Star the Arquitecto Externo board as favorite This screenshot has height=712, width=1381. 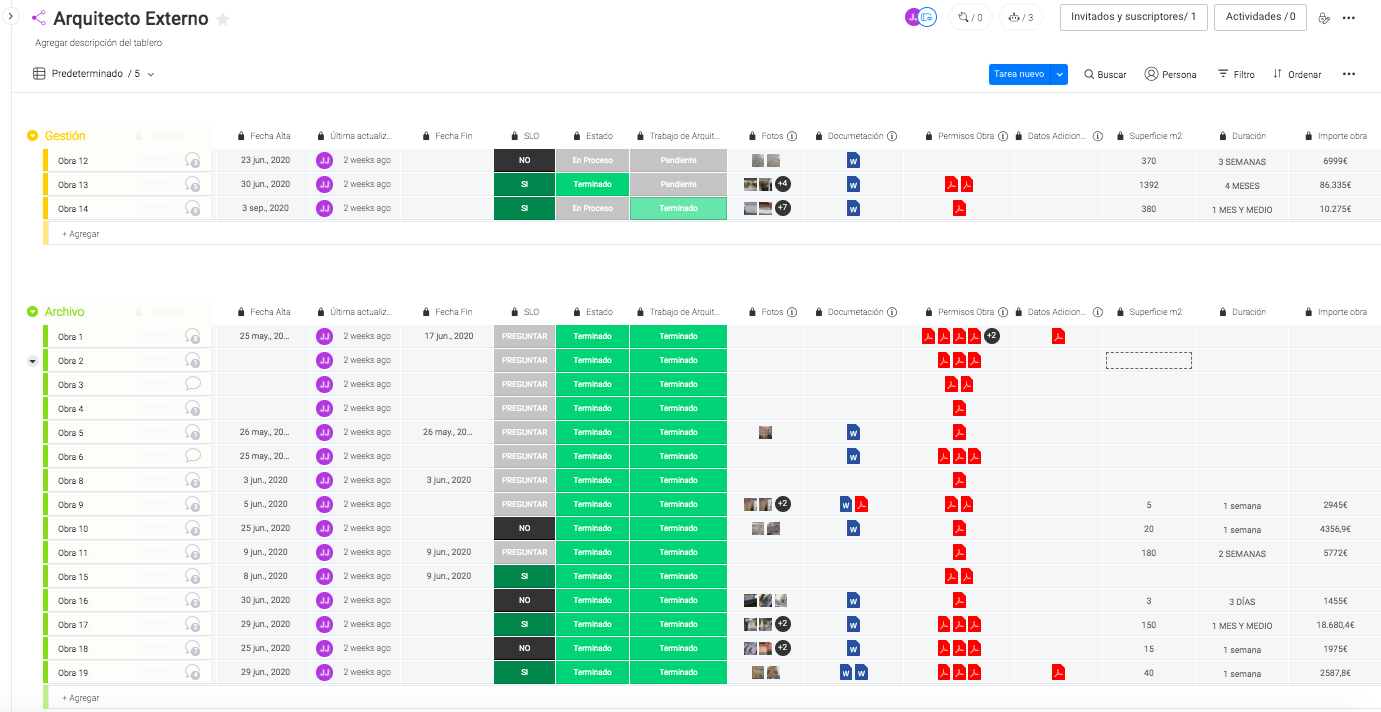(x=223, y=20)
